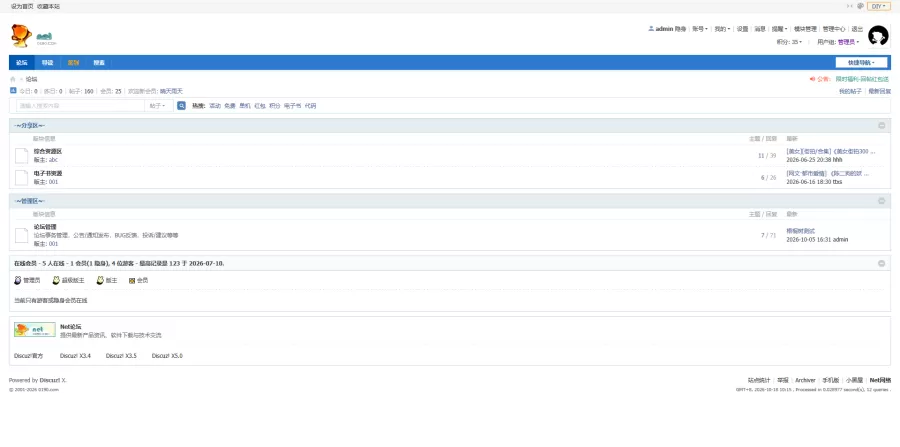The height and width of the screenshot is (447, 900).
Task: Go to the home breadcrumb icon
Action: coord(13,79)
